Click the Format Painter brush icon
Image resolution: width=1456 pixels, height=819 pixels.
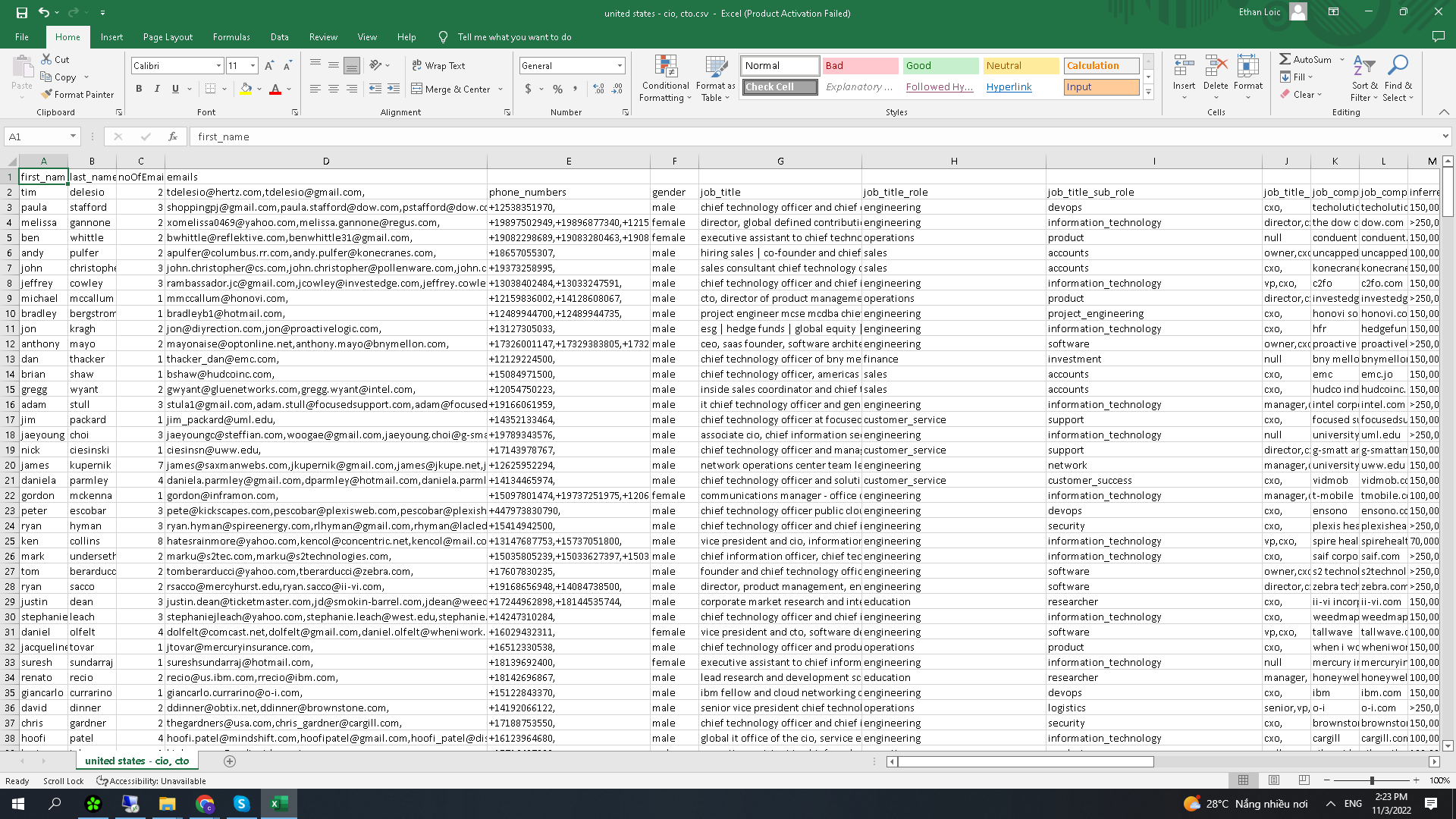[x=46, y=95]
